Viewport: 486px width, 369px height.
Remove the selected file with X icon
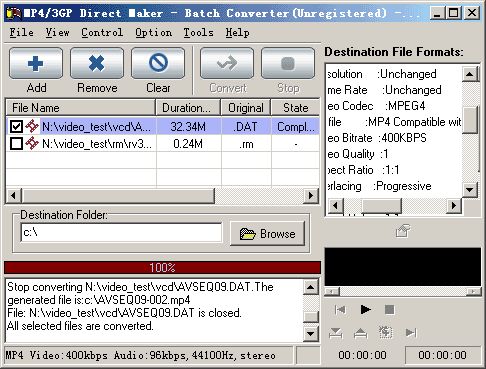coord(97,63)
